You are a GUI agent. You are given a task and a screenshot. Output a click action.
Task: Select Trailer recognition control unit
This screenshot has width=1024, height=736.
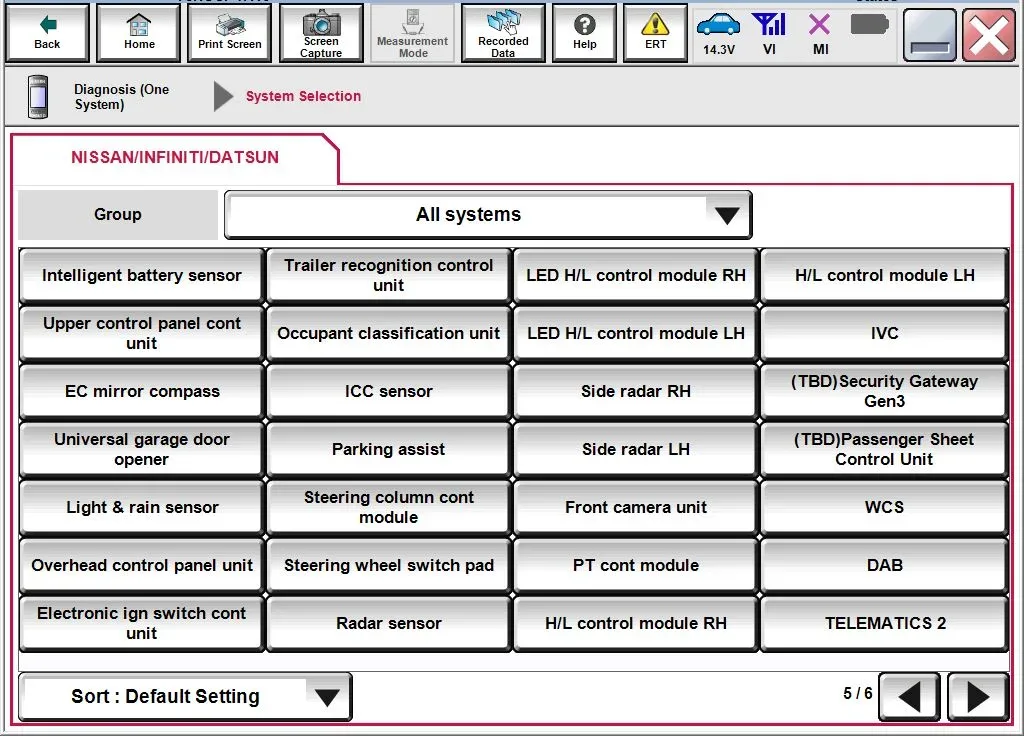tap(389, 276)
